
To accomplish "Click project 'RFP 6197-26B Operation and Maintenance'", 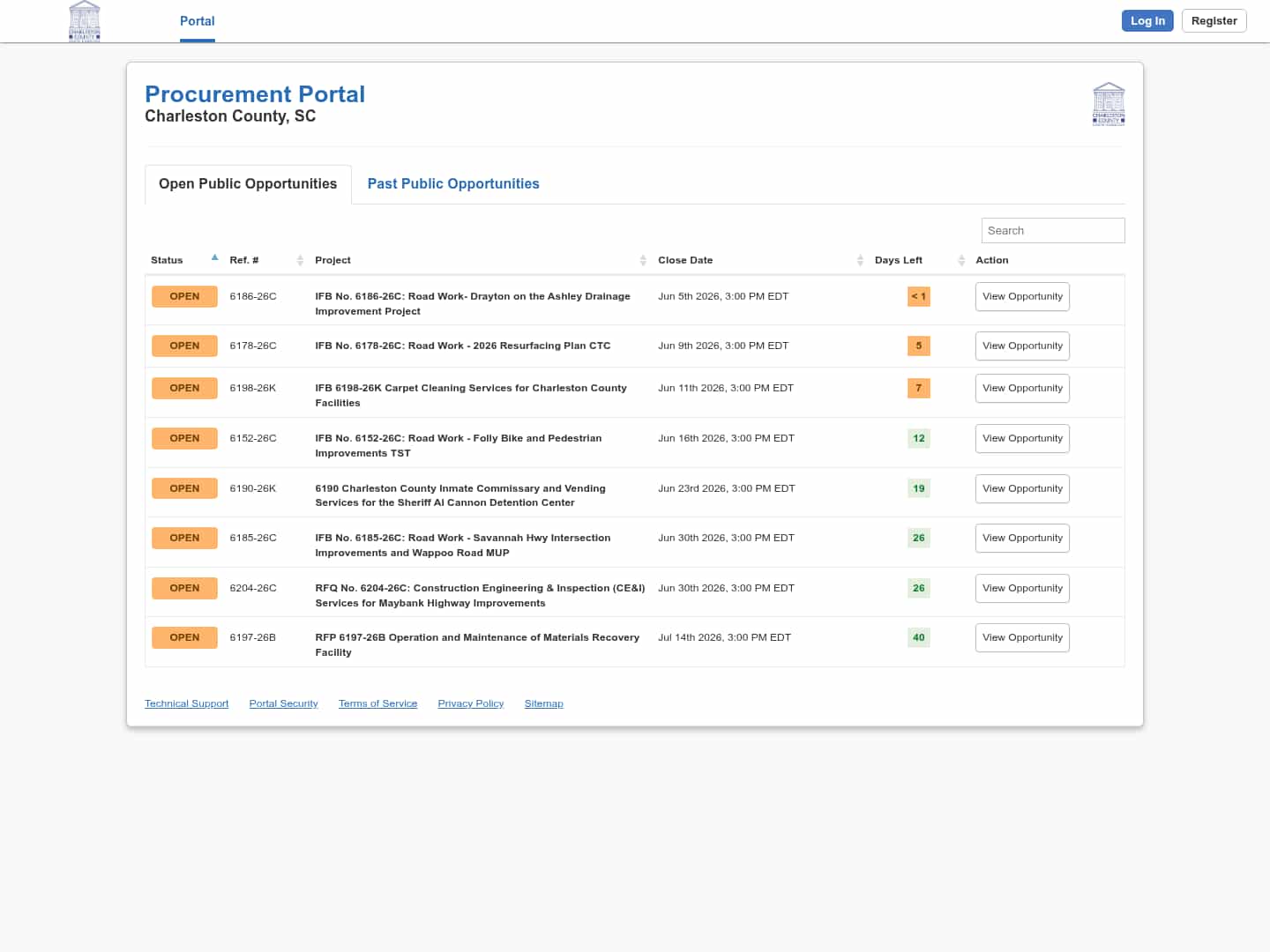I will click(x=477, y=644).
